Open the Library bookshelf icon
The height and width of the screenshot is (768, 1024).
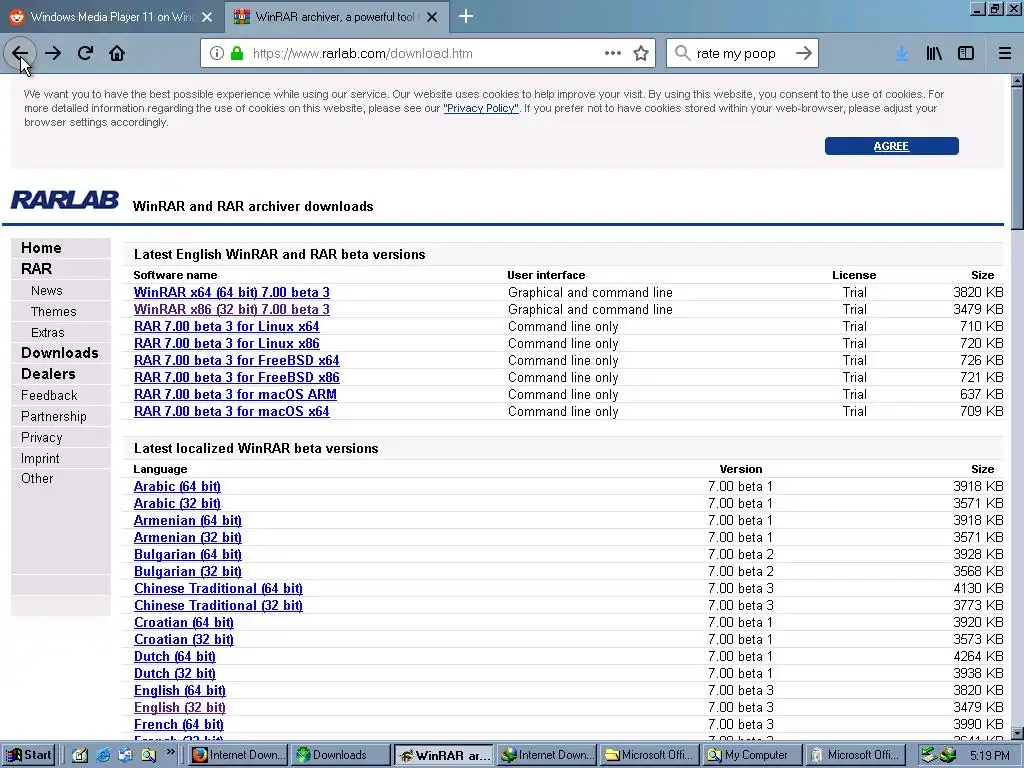(x=934, y=54)
